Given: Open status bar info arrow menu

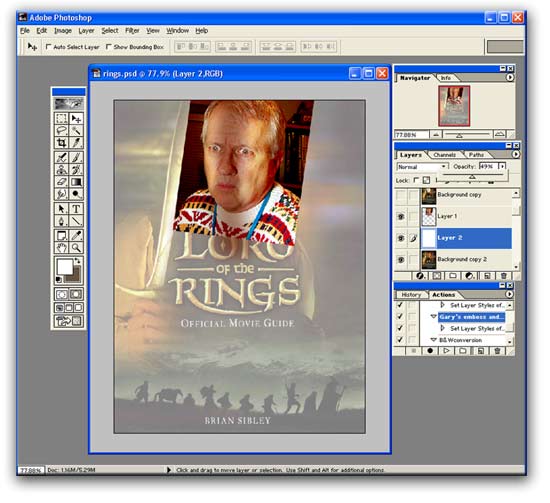Looking at the screenshot, I should click(x=168, y=470).
